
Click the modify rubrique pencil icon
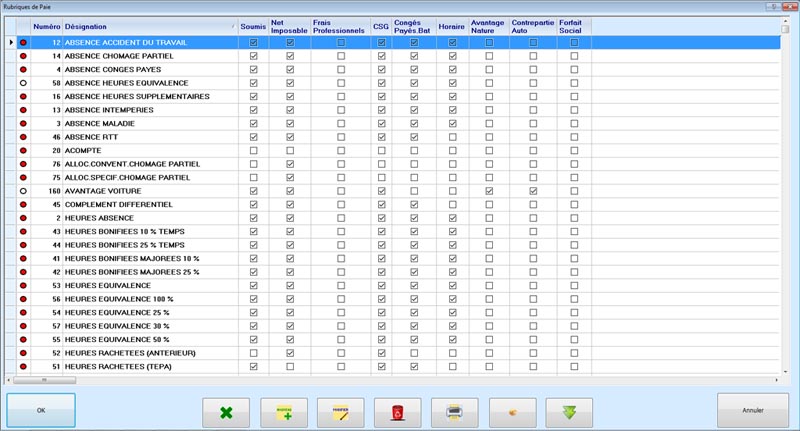340,411
